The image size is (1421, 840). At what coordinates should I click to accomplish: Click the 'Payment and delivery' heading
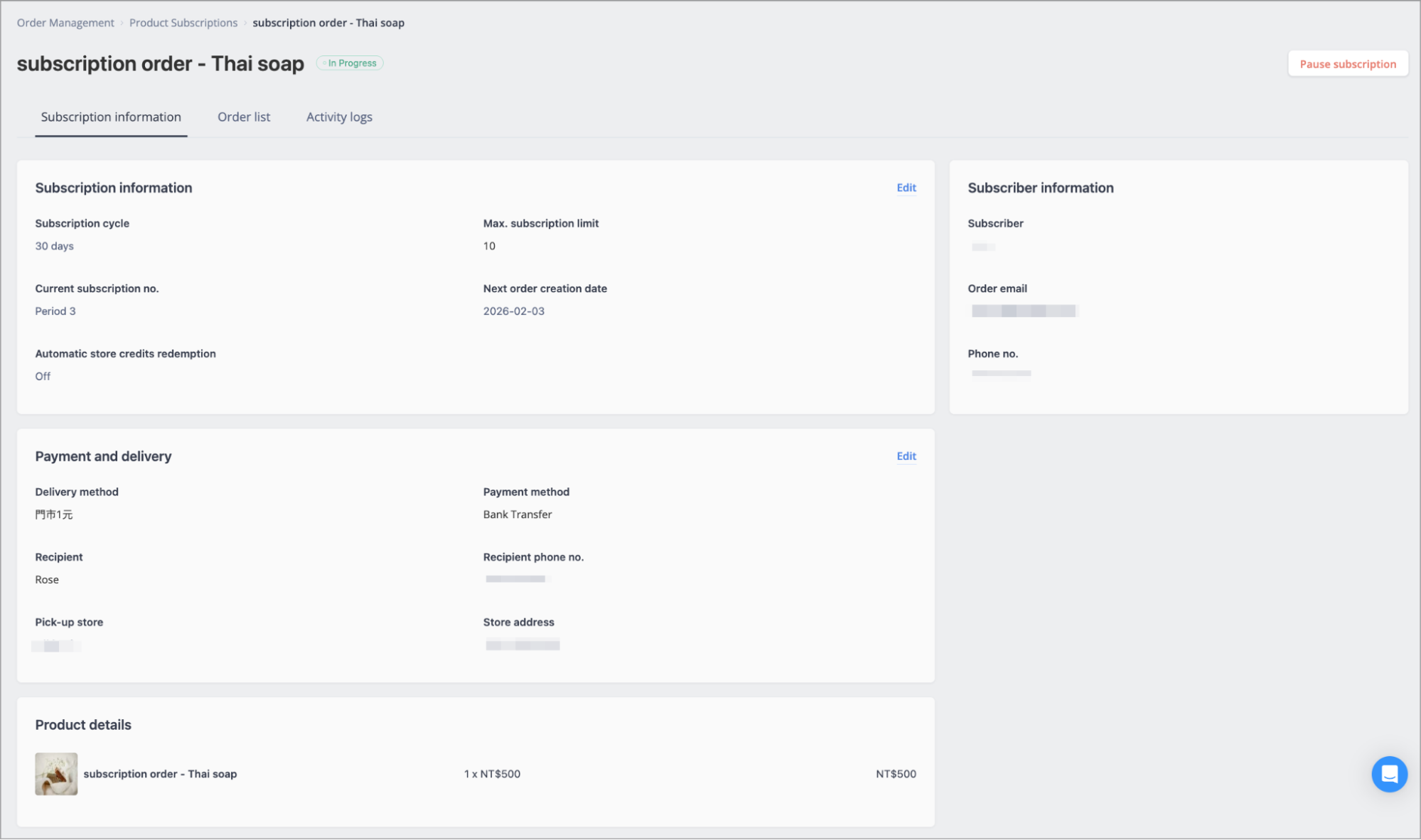click(103, 456)
